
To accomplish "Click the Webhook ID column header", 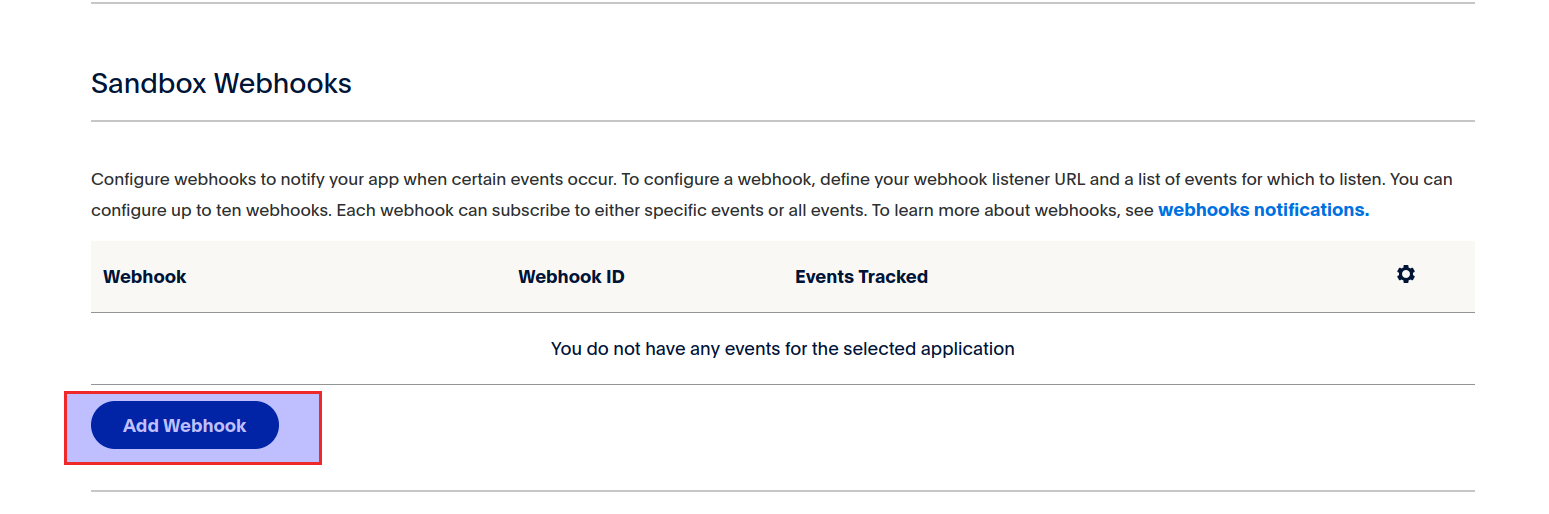I will click(571, 277).
